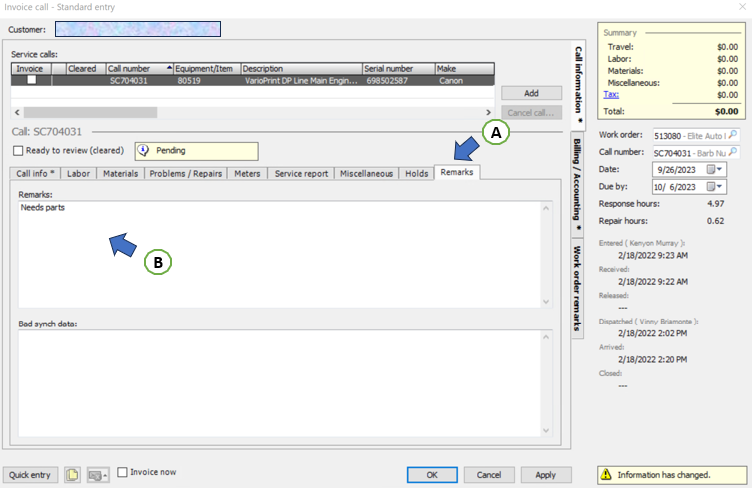Click the Invoice column header
Image resolution: width=752 pixels, height=488 pixels.
tap(31, 69)
